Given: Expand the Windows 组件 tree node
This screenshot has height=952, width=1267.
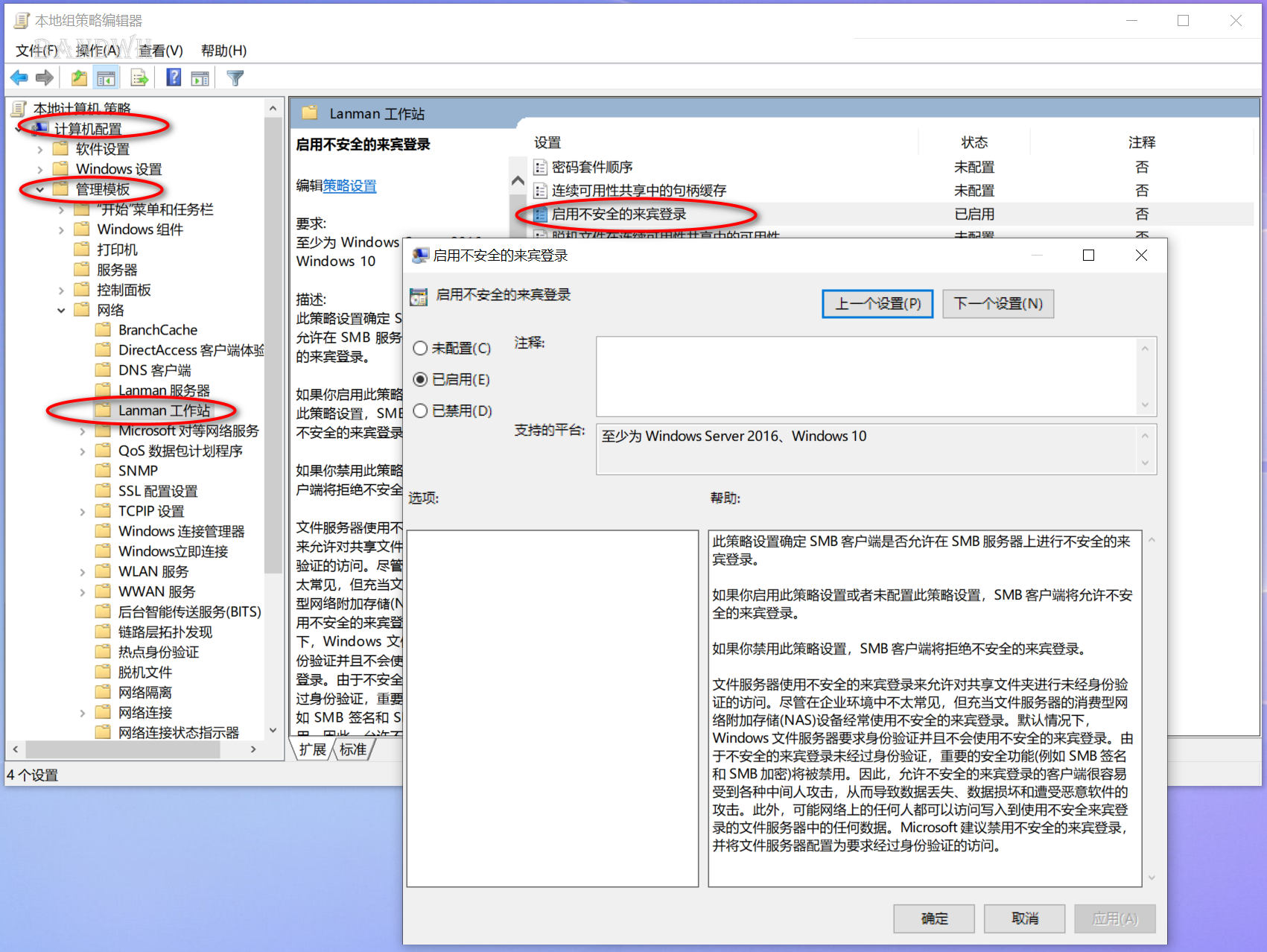Looking at the screenshot, I should [x=61, y=229].
